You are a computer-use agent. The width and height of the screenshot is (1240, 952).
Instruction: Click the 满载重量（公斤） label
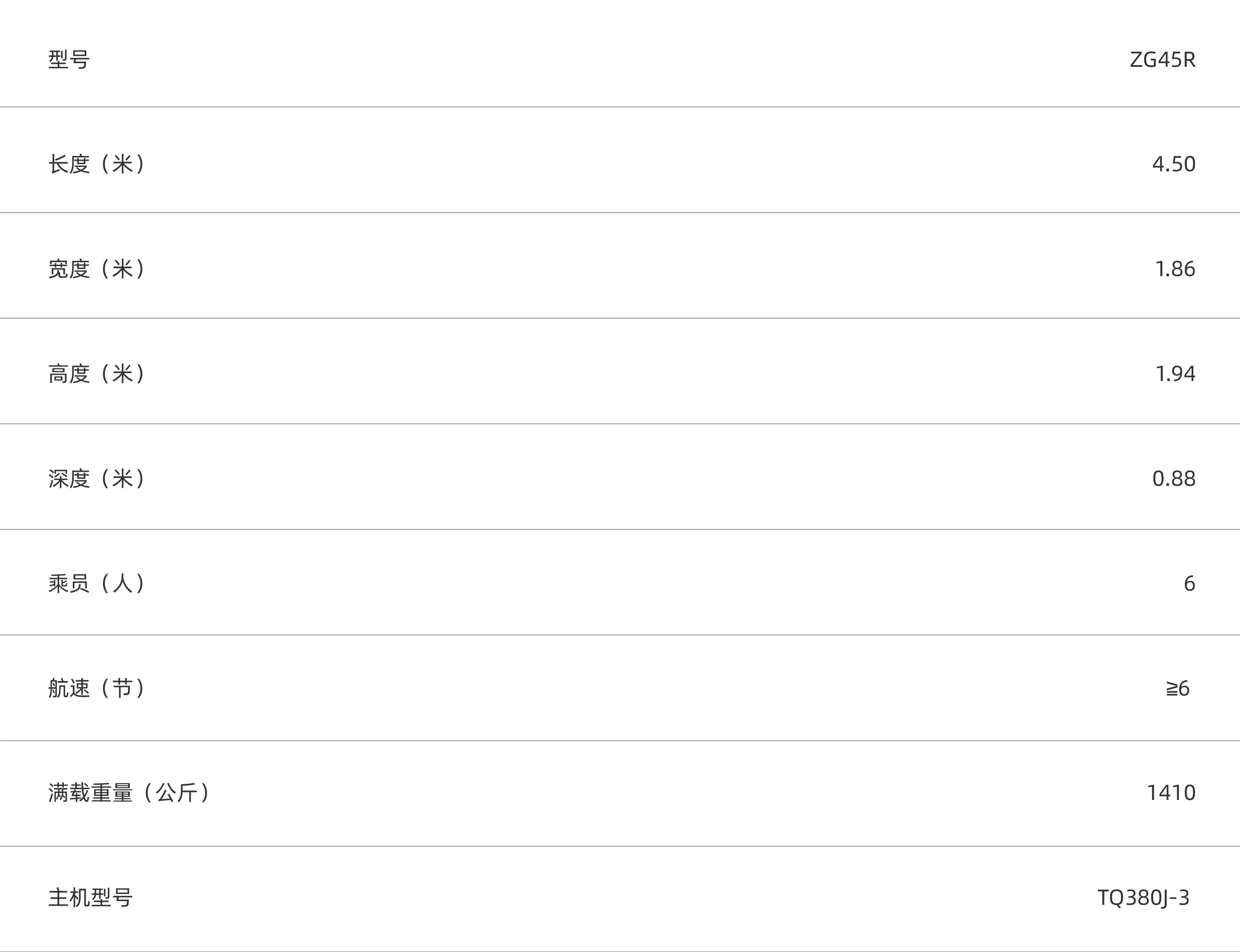(130, 793)
